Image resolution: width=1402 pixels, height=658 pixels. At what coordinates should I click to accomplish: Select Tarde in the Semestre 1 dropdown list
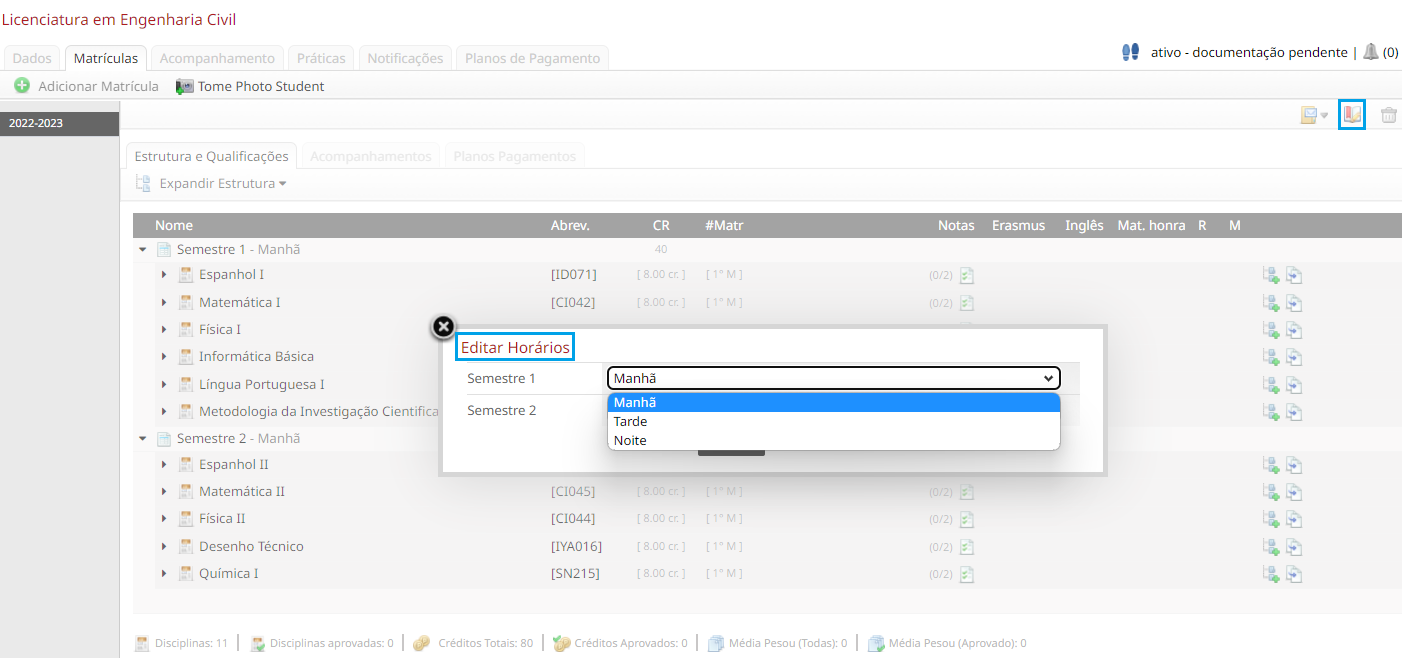631,422
